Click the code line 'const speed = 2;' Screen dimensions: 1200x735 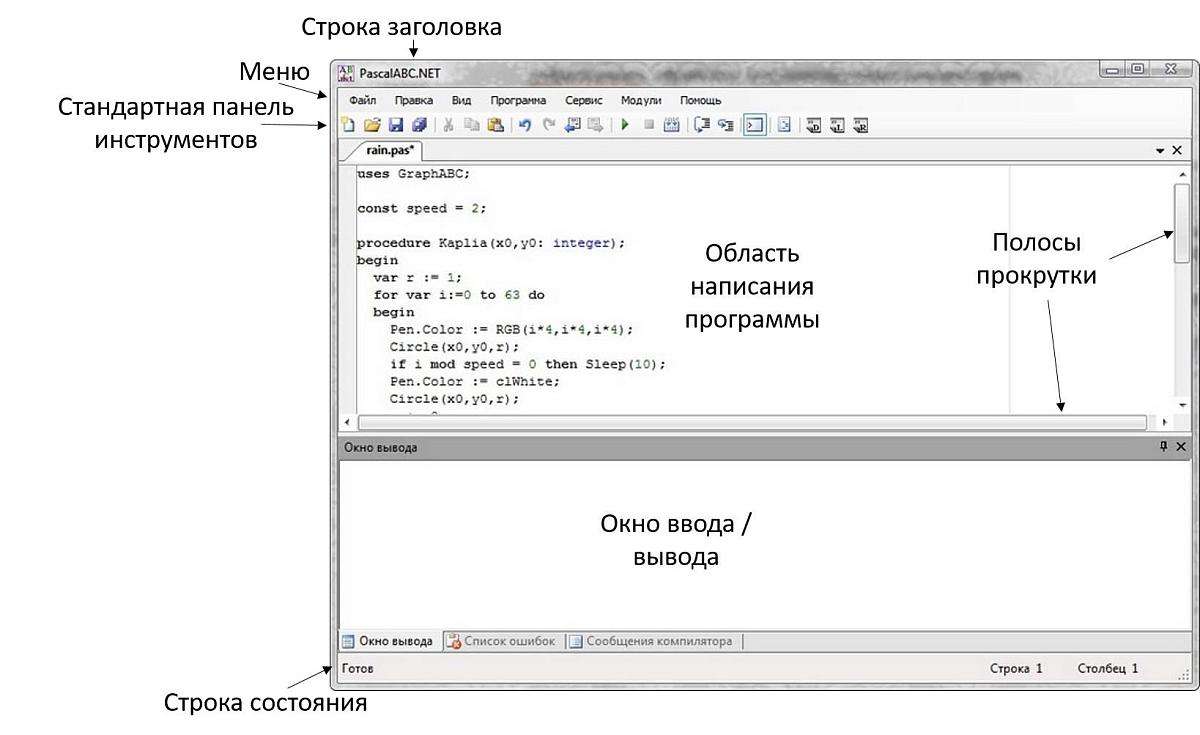click(421, 209)
